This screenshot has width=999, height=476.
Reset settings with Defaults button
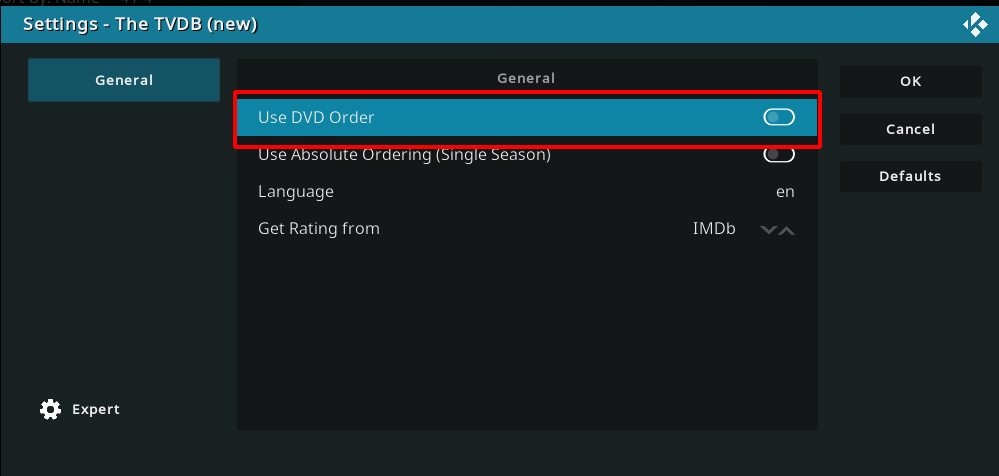pyautogui.click(x=910, y=177)
